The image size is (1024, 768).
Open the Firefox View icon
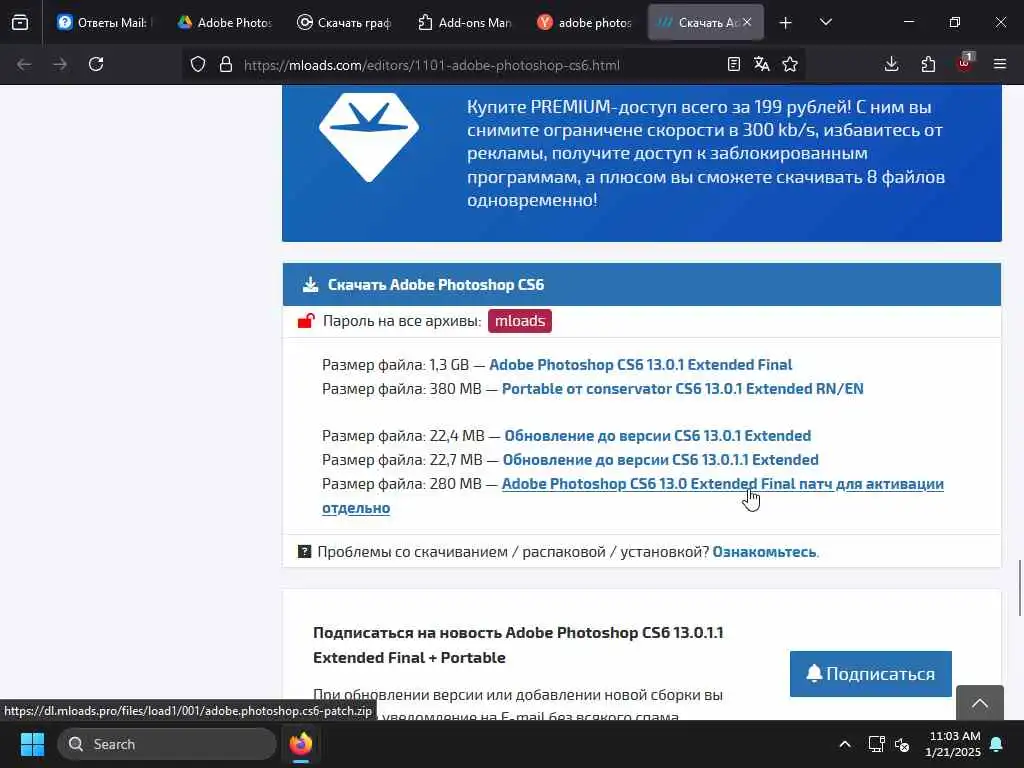pos(20,22)
